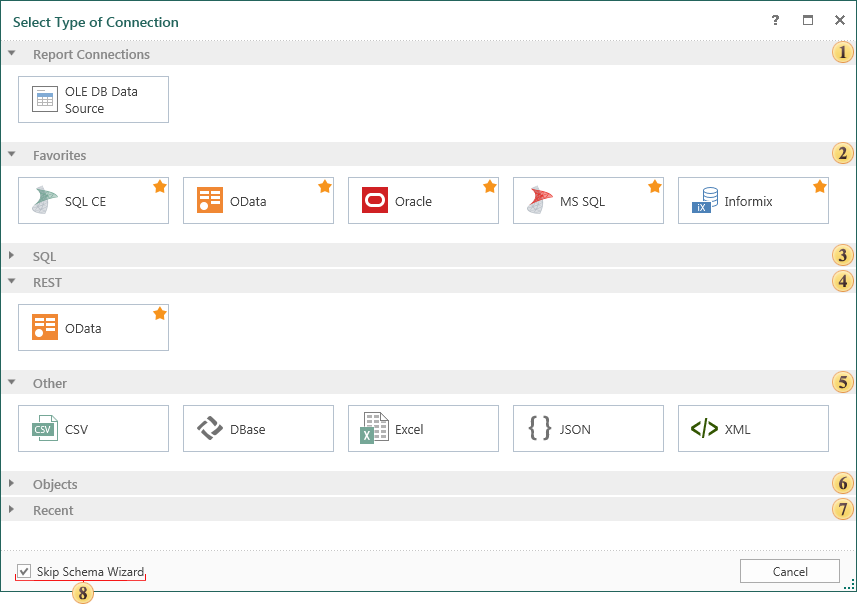Pick the Excel data connection
857x604 pixels.
point(423,429)
